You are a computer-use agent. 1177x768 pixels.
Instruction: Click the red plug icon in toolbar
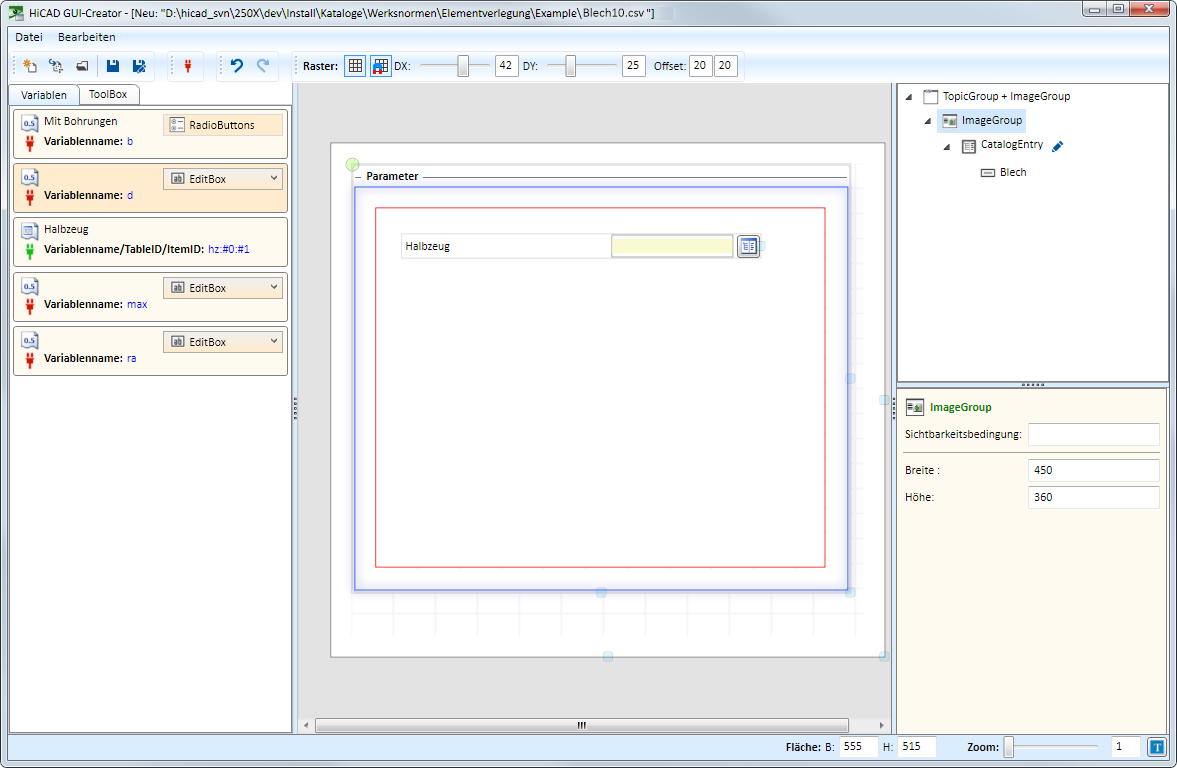pos(187,66)
